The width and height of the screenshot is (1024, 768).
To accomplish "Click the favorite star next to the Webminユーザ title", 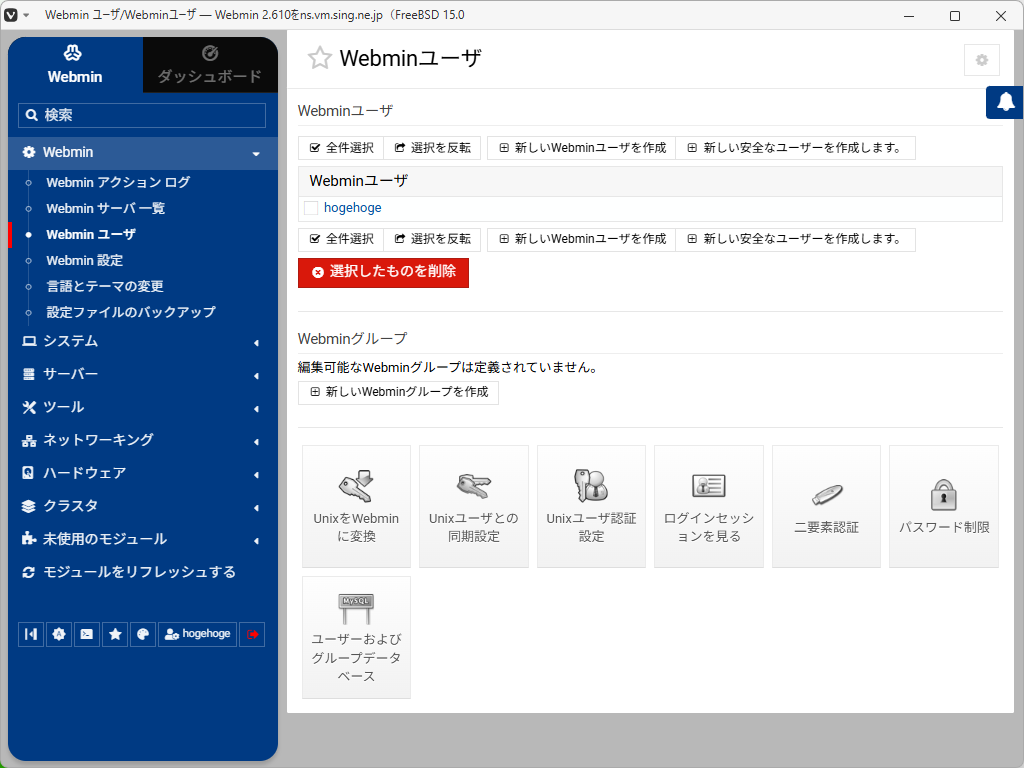I will tap(319, 58).
